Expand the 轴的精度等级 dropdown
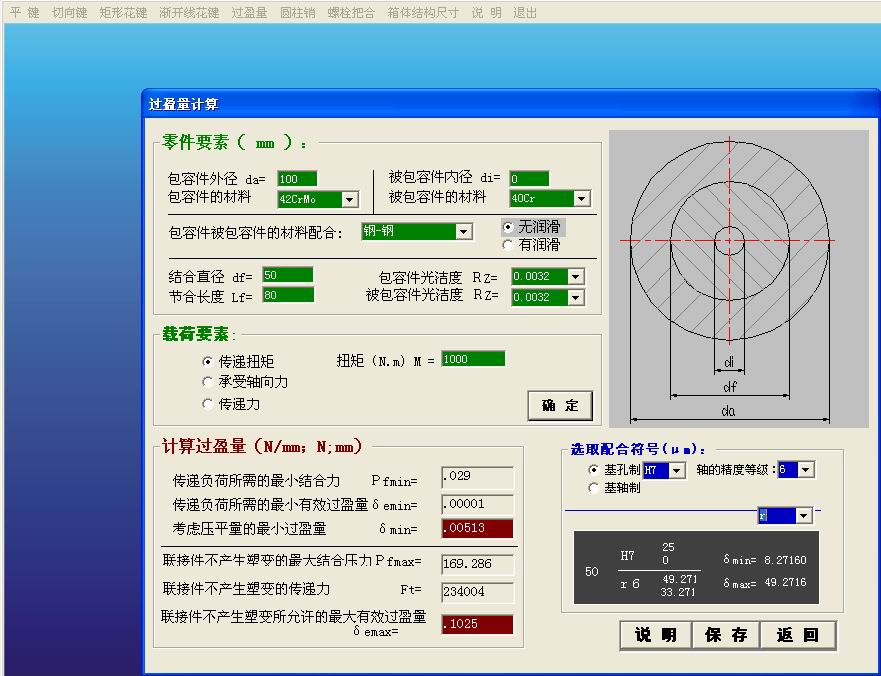This screenshot has width=881, height=676. [x=806, y=469]
